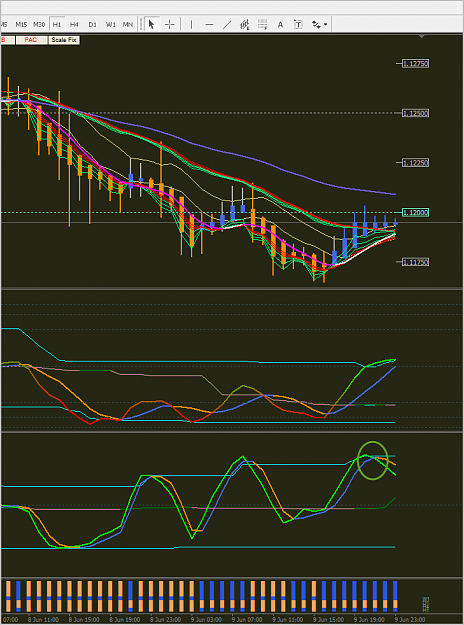The width and height of the screenshot is (464, 625).
Task: Choose the text 'A' tool
Action: pyautogui.click(x=280, y=25)
